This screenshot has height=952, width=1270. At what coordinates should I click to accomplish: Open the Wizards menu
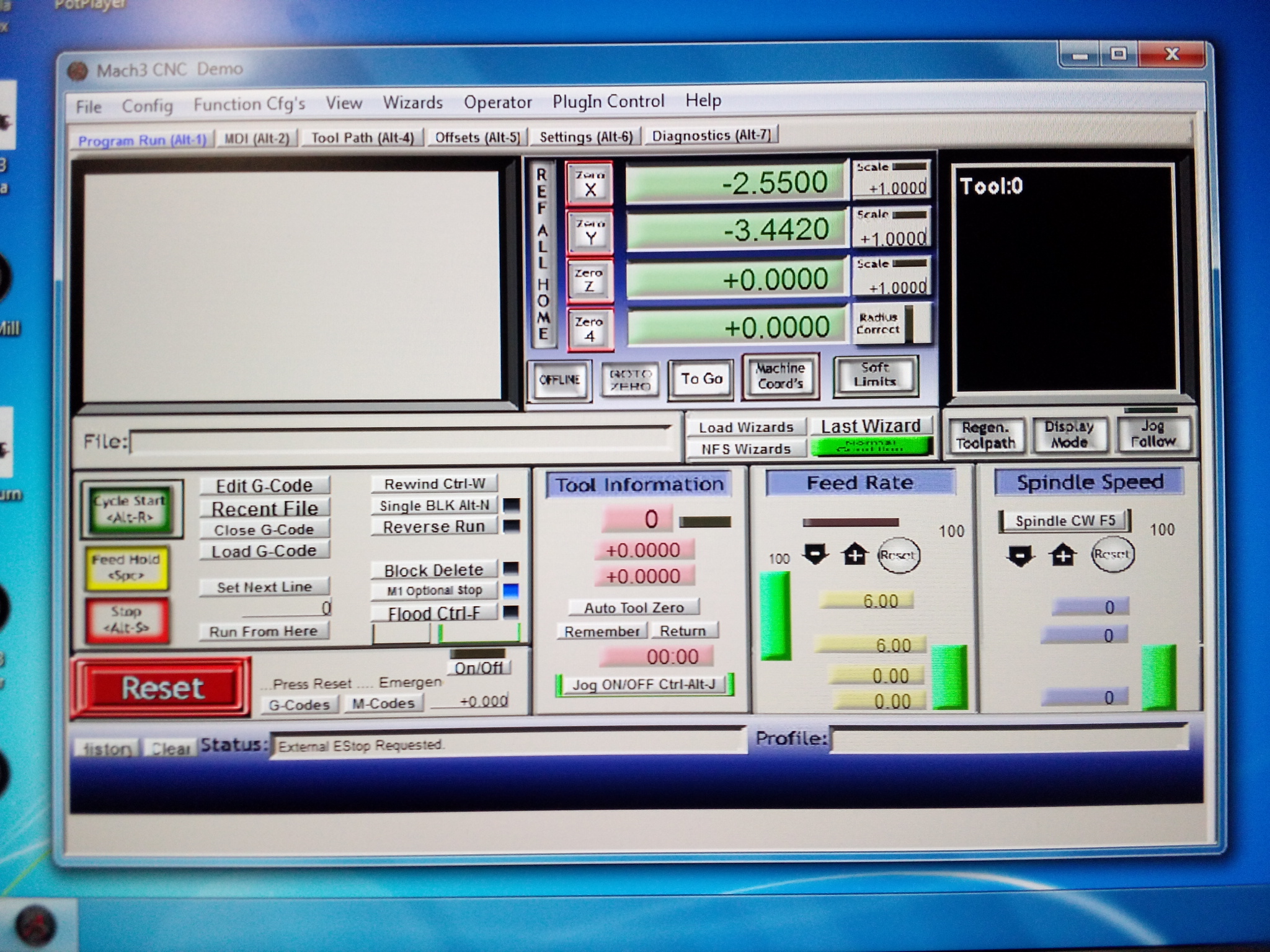[412, 103]
